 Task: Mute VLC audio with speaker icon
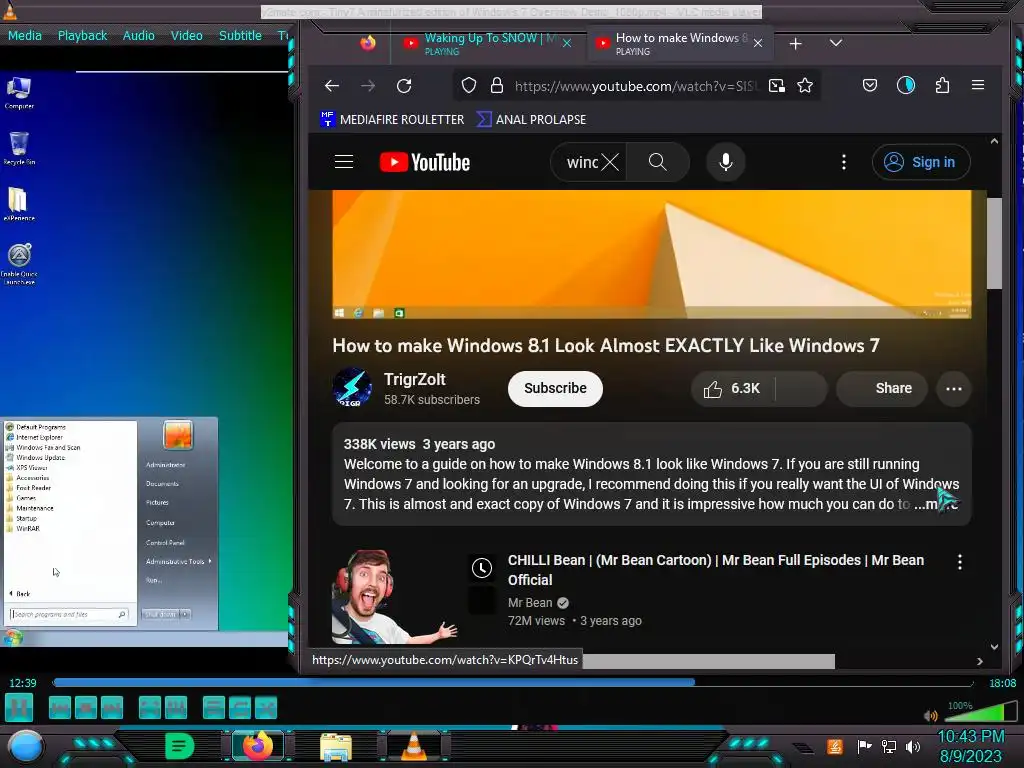point(931,716)
